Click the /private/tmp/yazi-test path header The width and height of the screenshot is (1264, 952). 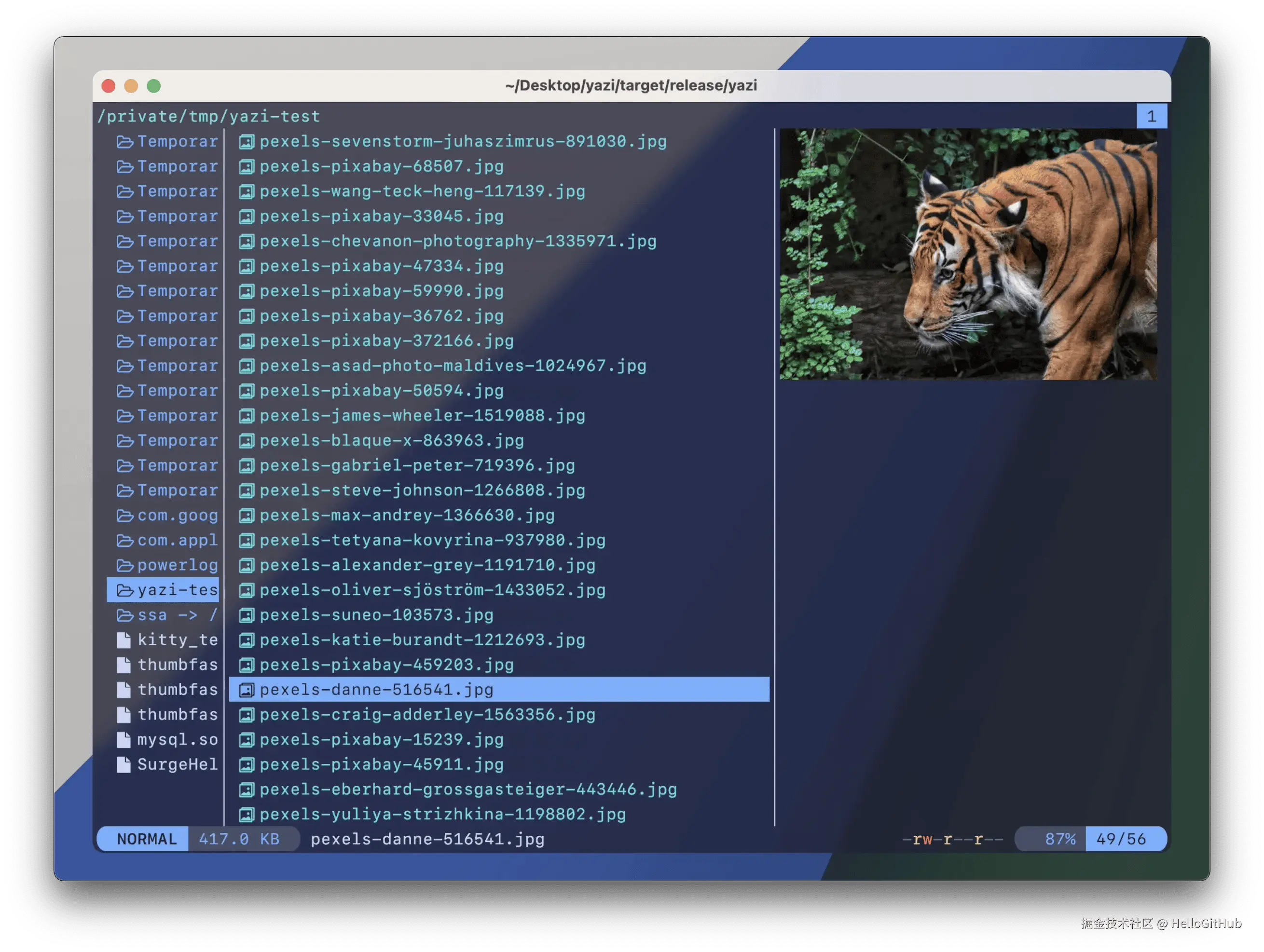coord(208,117)
